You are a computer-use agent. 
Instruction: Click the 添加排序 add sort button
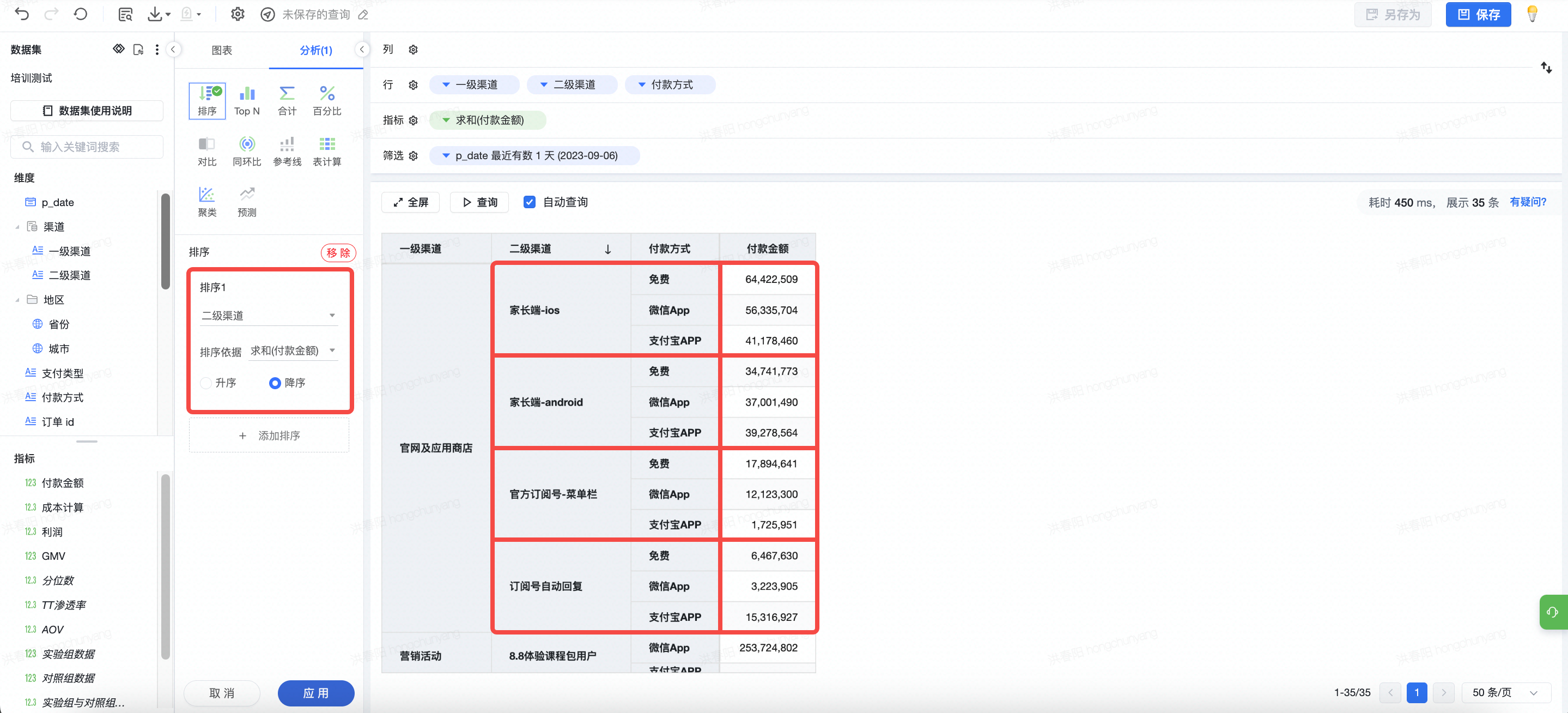[x=269, y=436]
